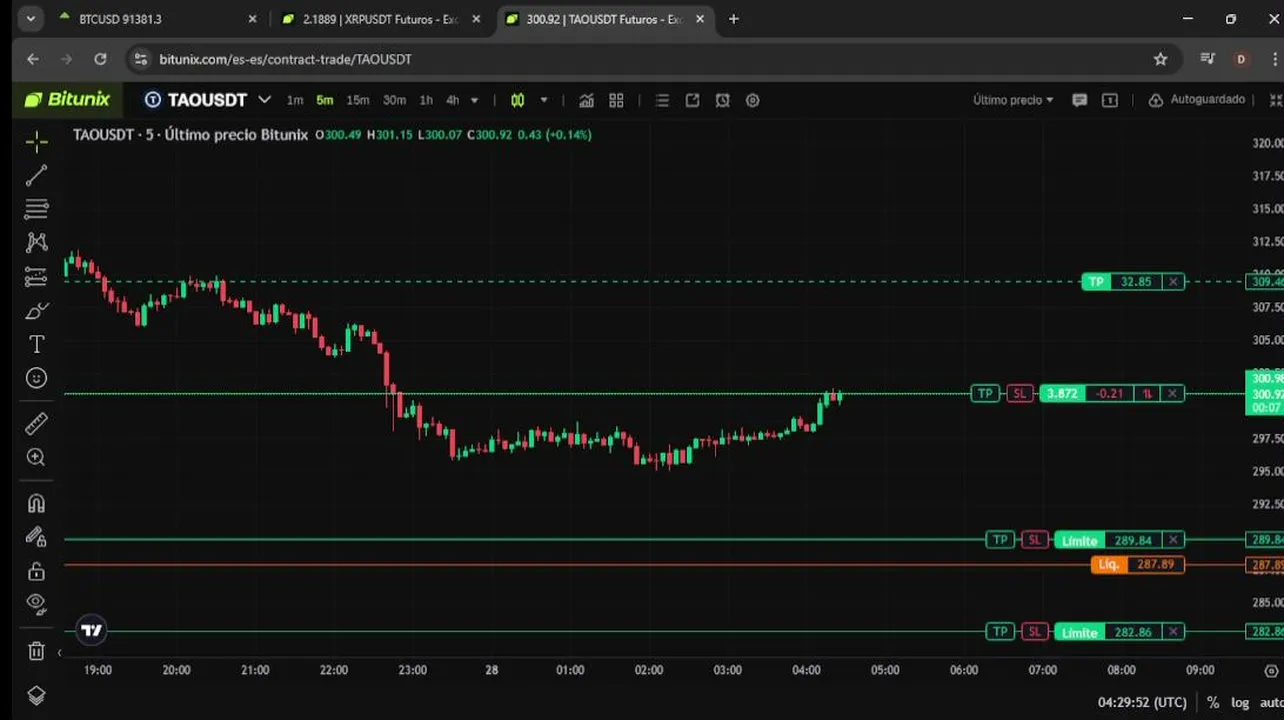Open the indicators panel

click(x=586, y=100)
